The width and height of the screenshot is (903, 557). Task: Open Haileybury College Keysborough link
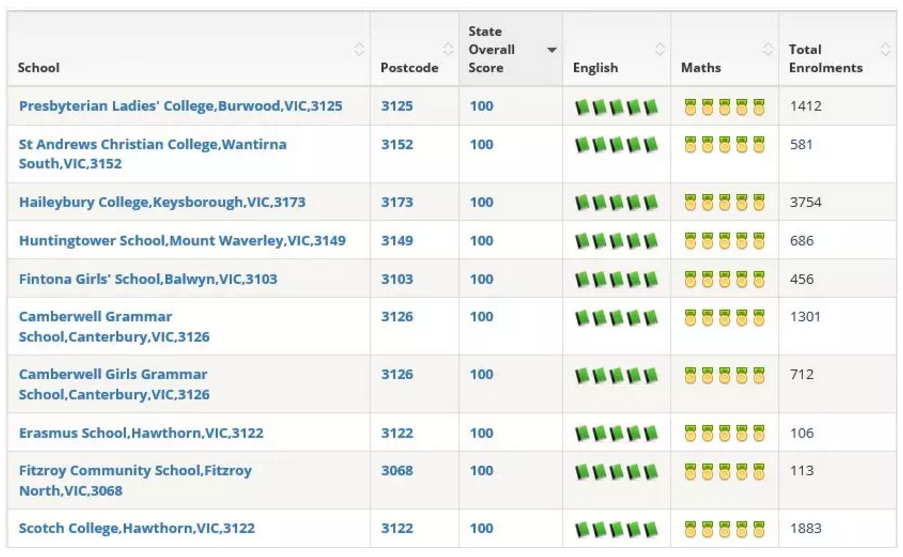click(162, 202)
